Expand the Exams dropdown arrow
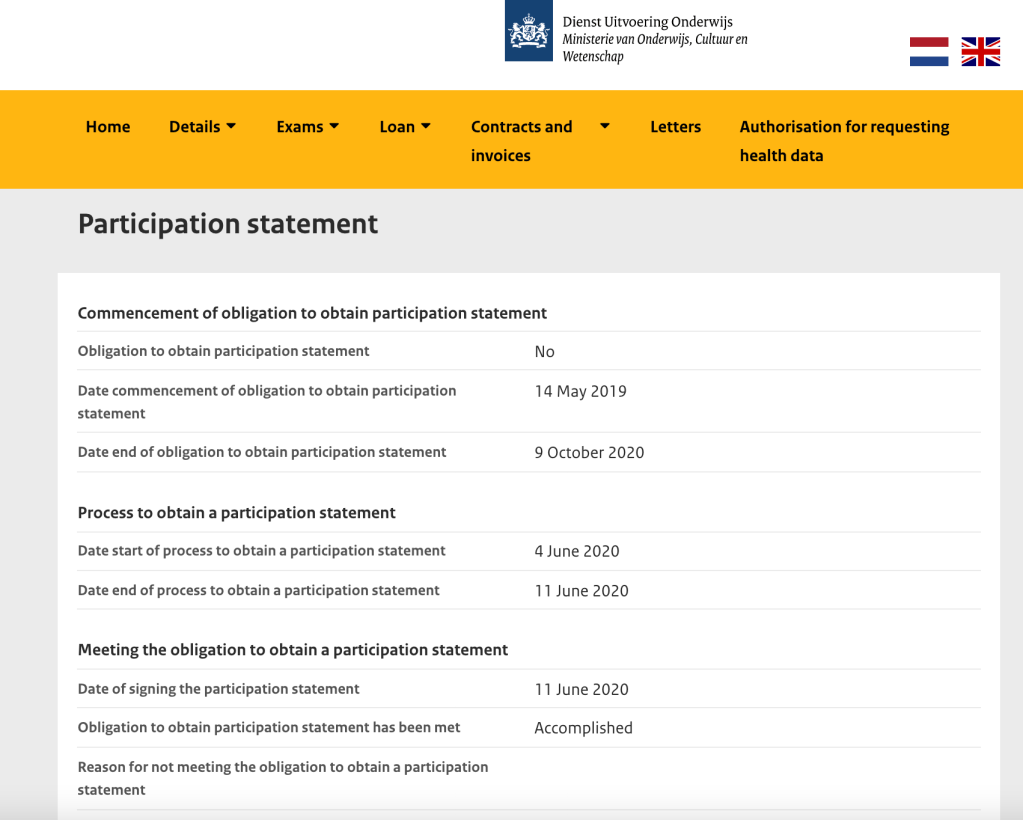This screenshot has height=820, width=1023. [334, 126]
